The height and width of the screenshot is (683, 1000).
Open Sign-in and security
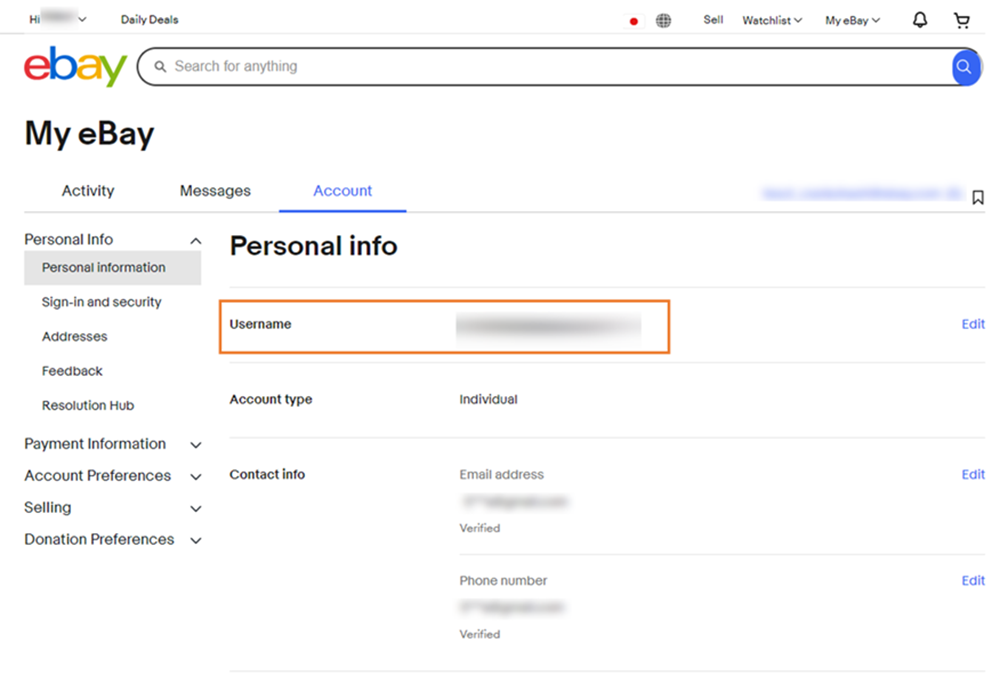tap(101, 302)
